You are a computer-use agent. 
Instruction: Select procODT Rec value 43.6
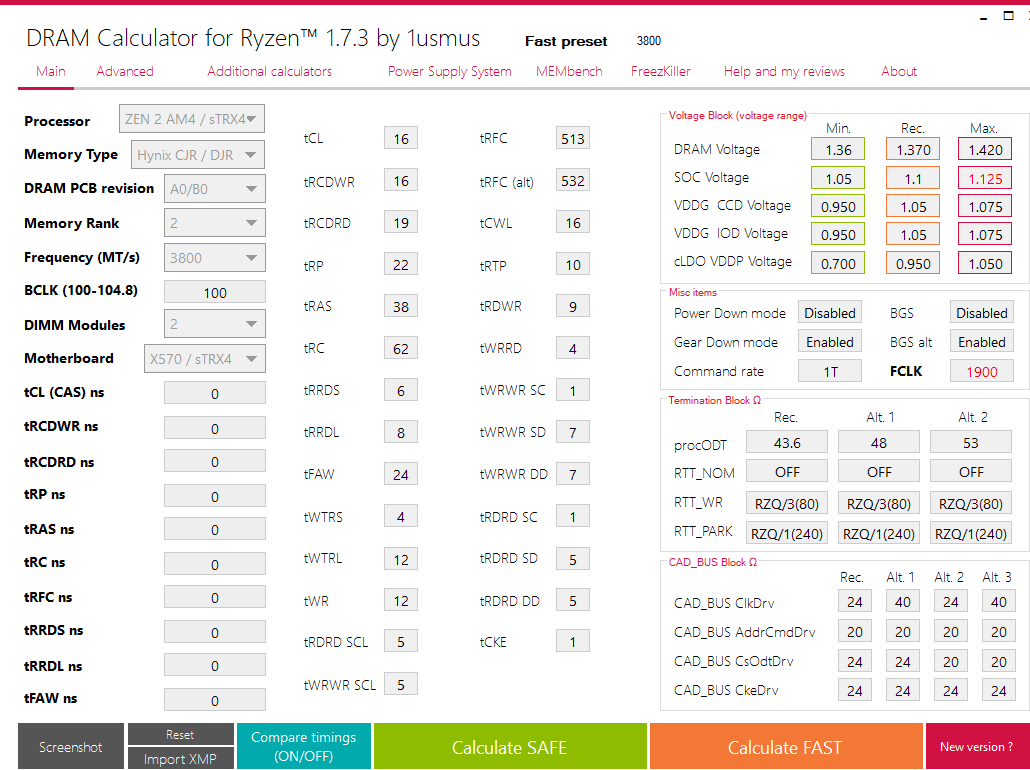pos(787,442)
